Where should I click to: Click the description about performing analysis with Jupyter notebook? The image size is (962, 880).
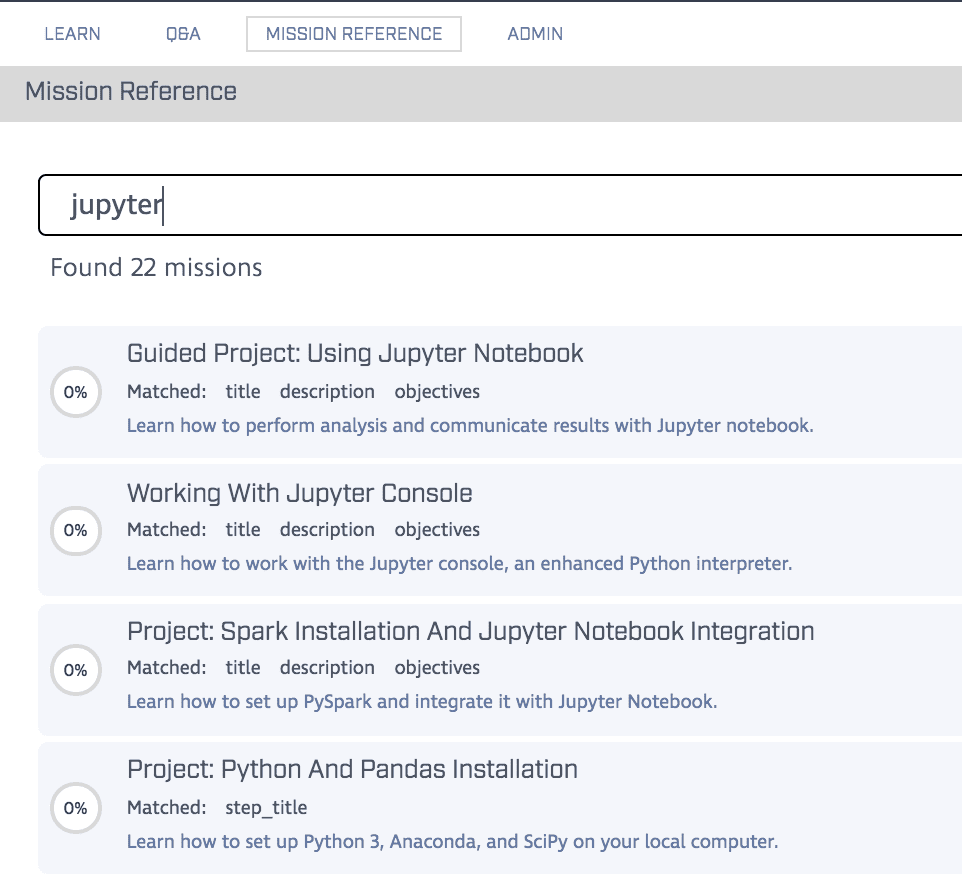(470, 425)
